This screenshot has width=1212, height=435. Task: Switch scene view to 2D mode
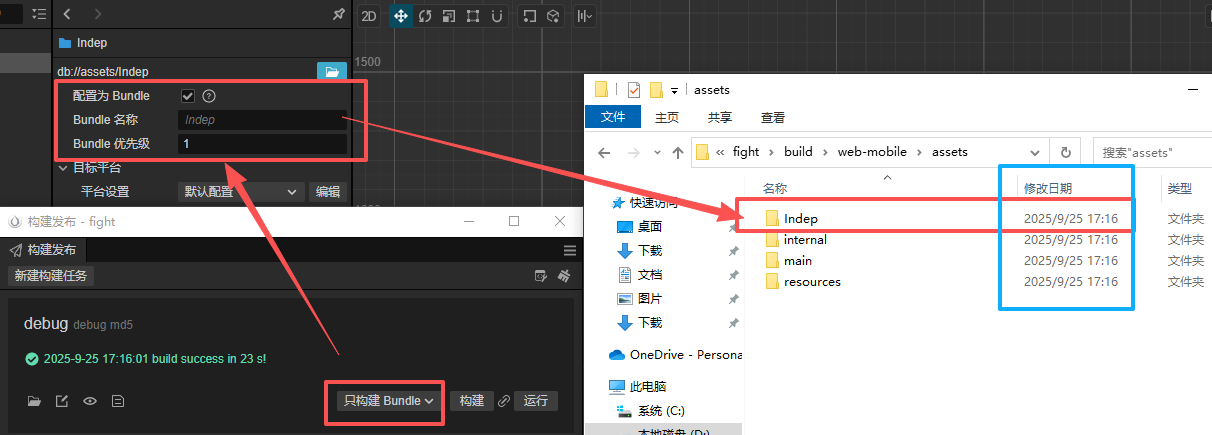[x=369, y=15]
